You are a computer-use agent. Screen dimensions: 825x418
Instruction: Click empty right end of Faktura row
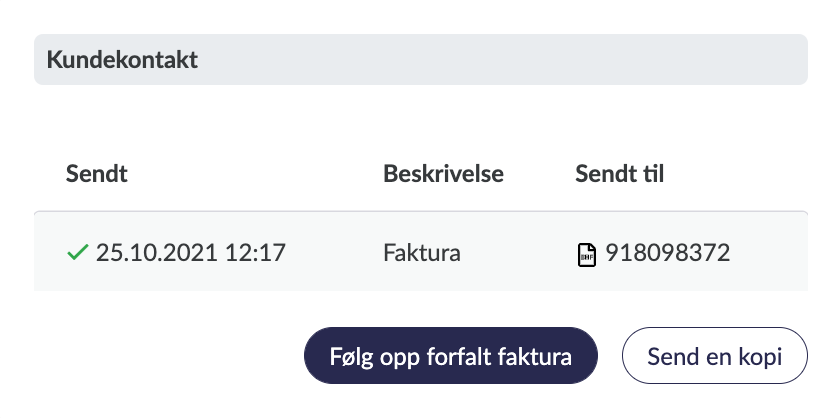(775, 253)
